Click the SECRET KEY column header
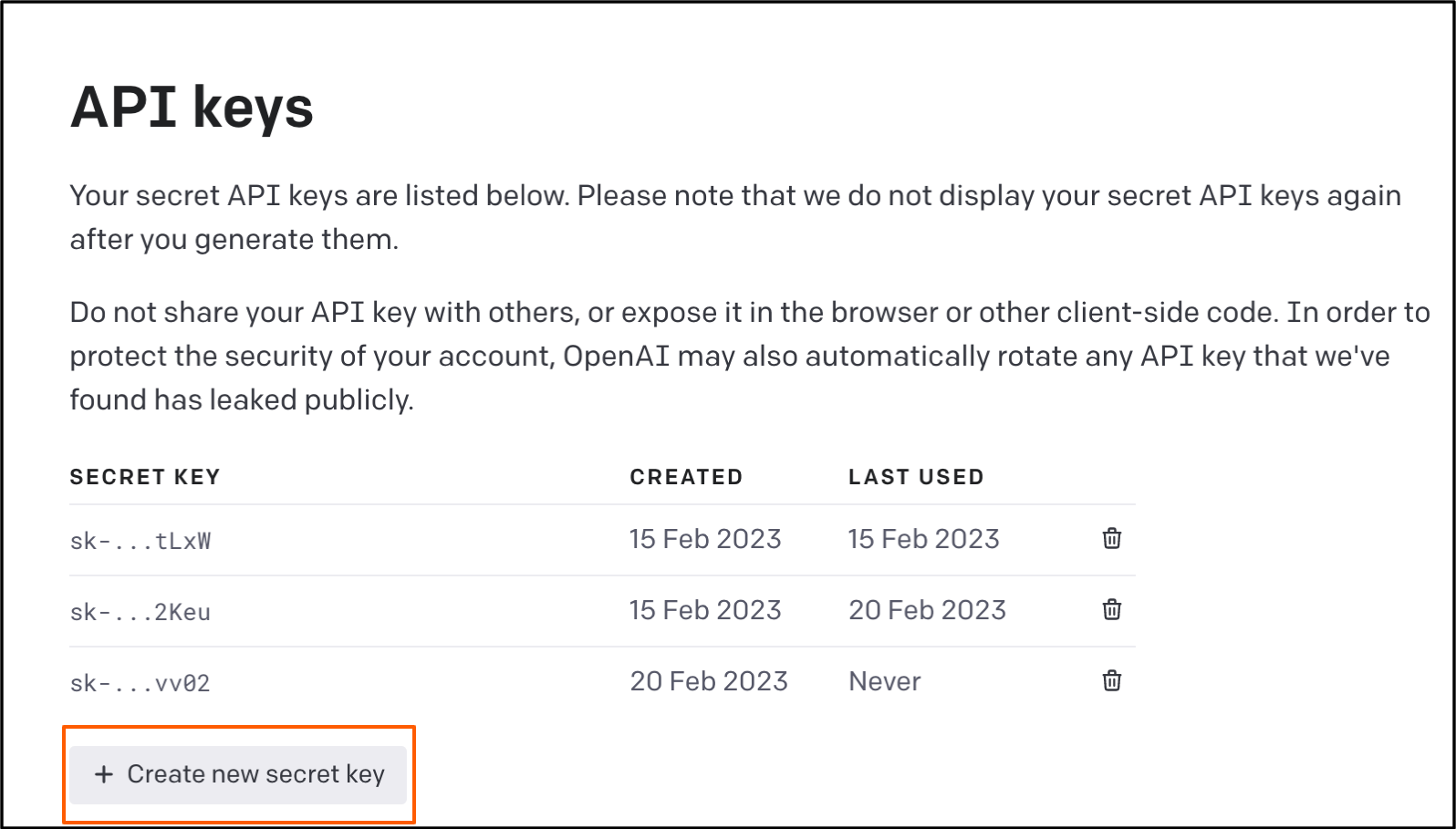Viewport: 1456px width, 829px height. pos(145,477)
